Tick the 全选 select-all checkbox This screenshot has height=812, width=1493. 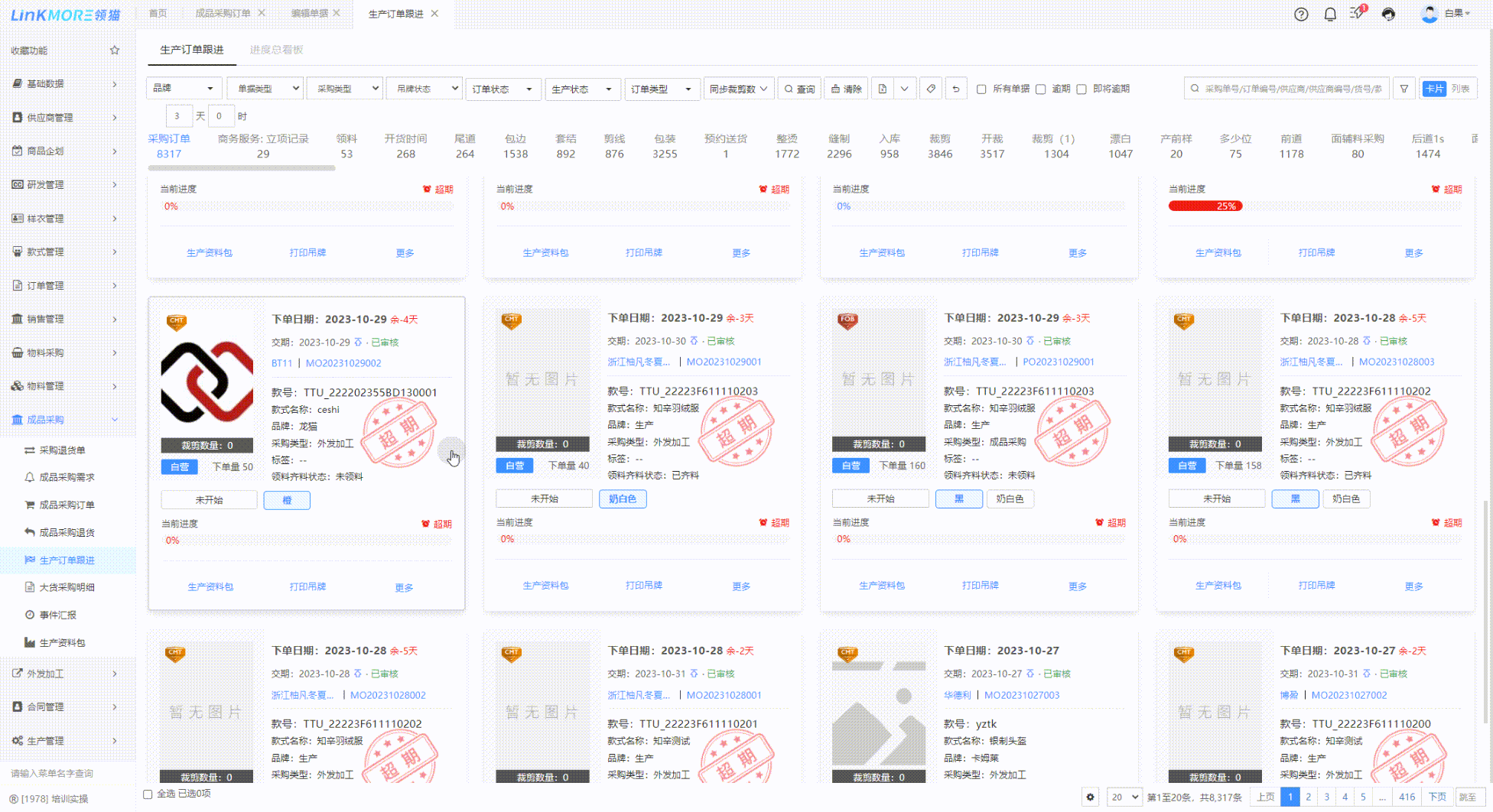[x=148, y=794]
